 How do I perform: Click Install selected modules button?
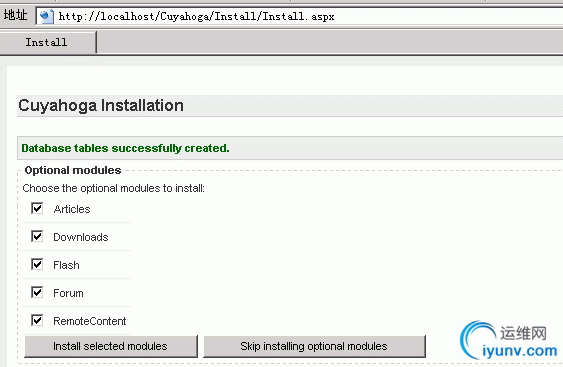click(x=111, y=346)
